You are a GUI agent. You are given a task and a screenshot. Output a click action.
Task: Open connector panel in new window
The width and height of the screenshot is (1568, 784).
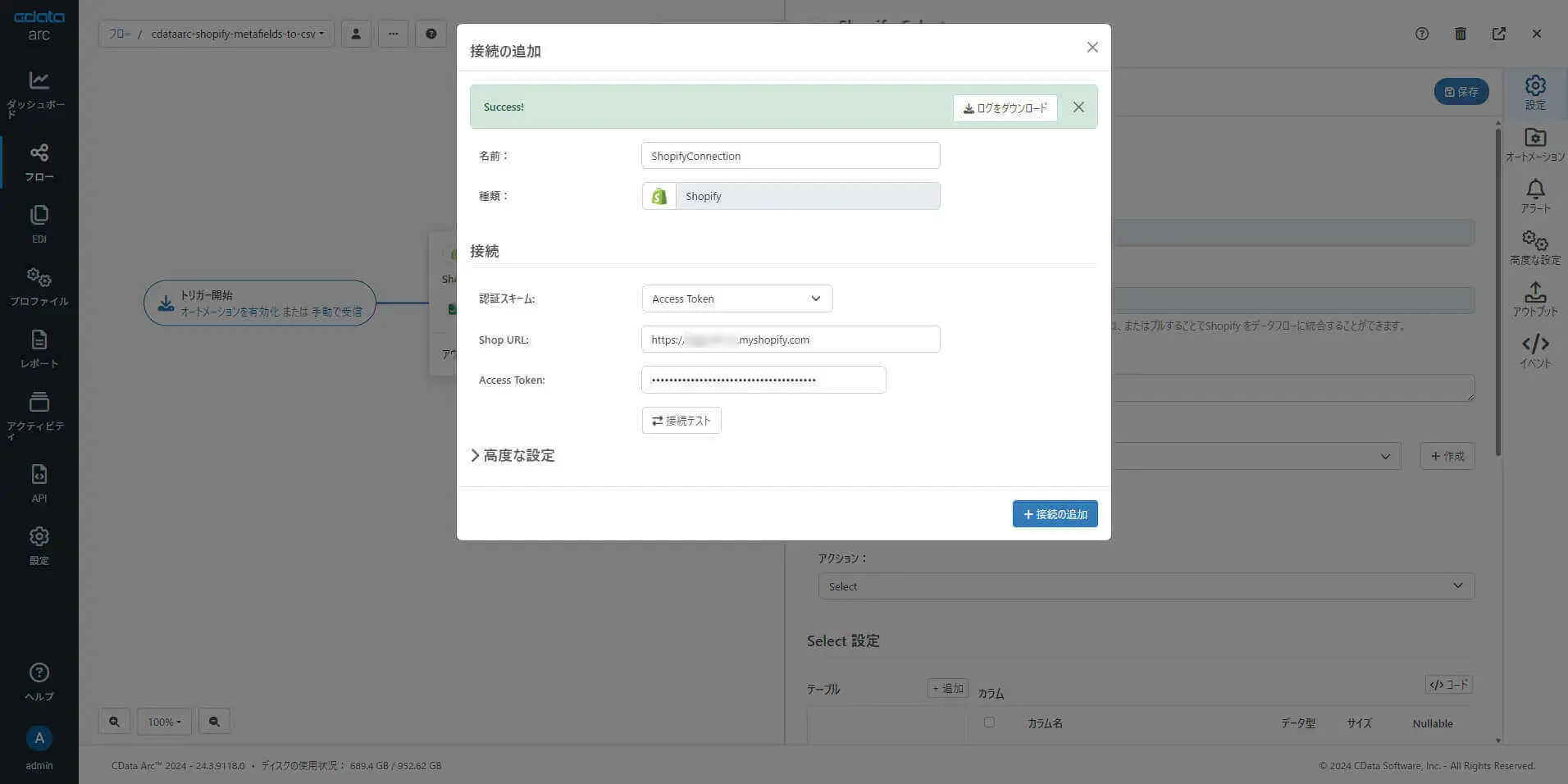click(x=1499, y=34)
